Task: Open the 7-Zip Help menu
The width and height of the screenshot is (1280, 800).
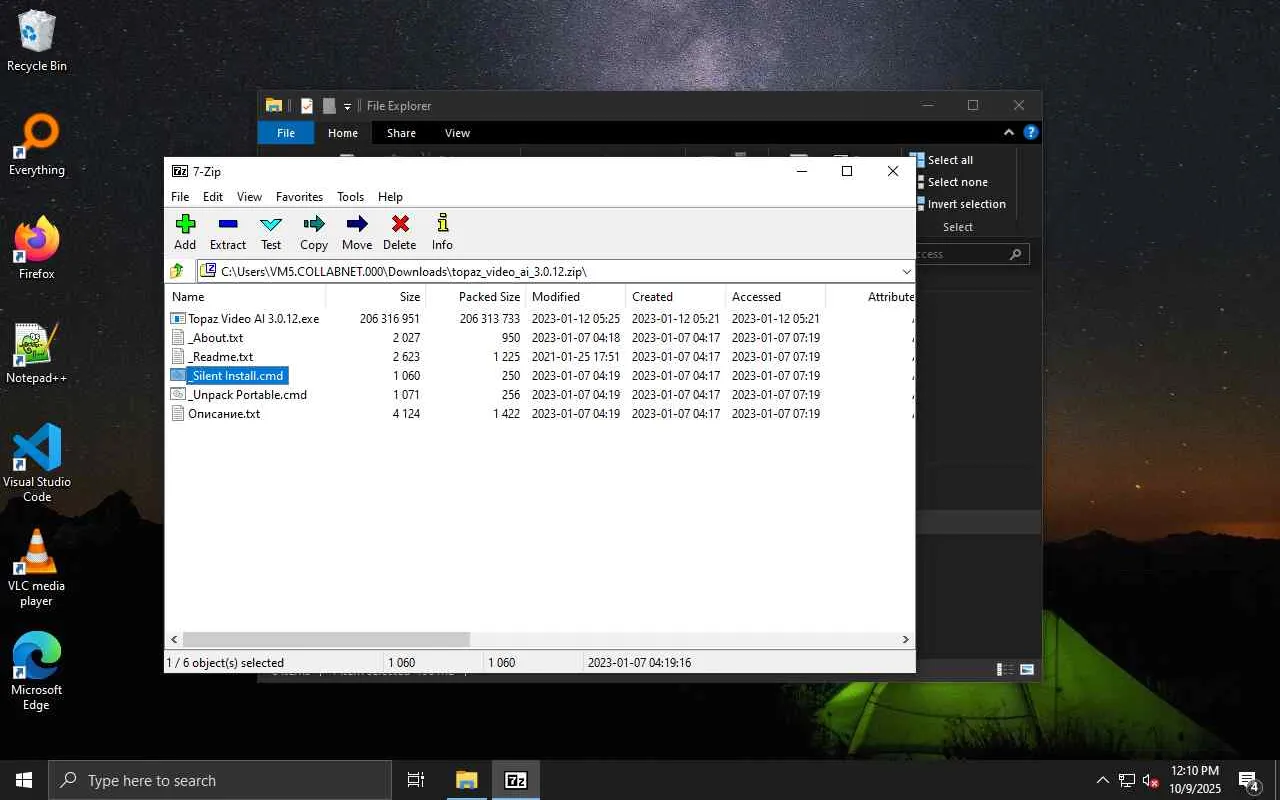Action: point(390,197)
